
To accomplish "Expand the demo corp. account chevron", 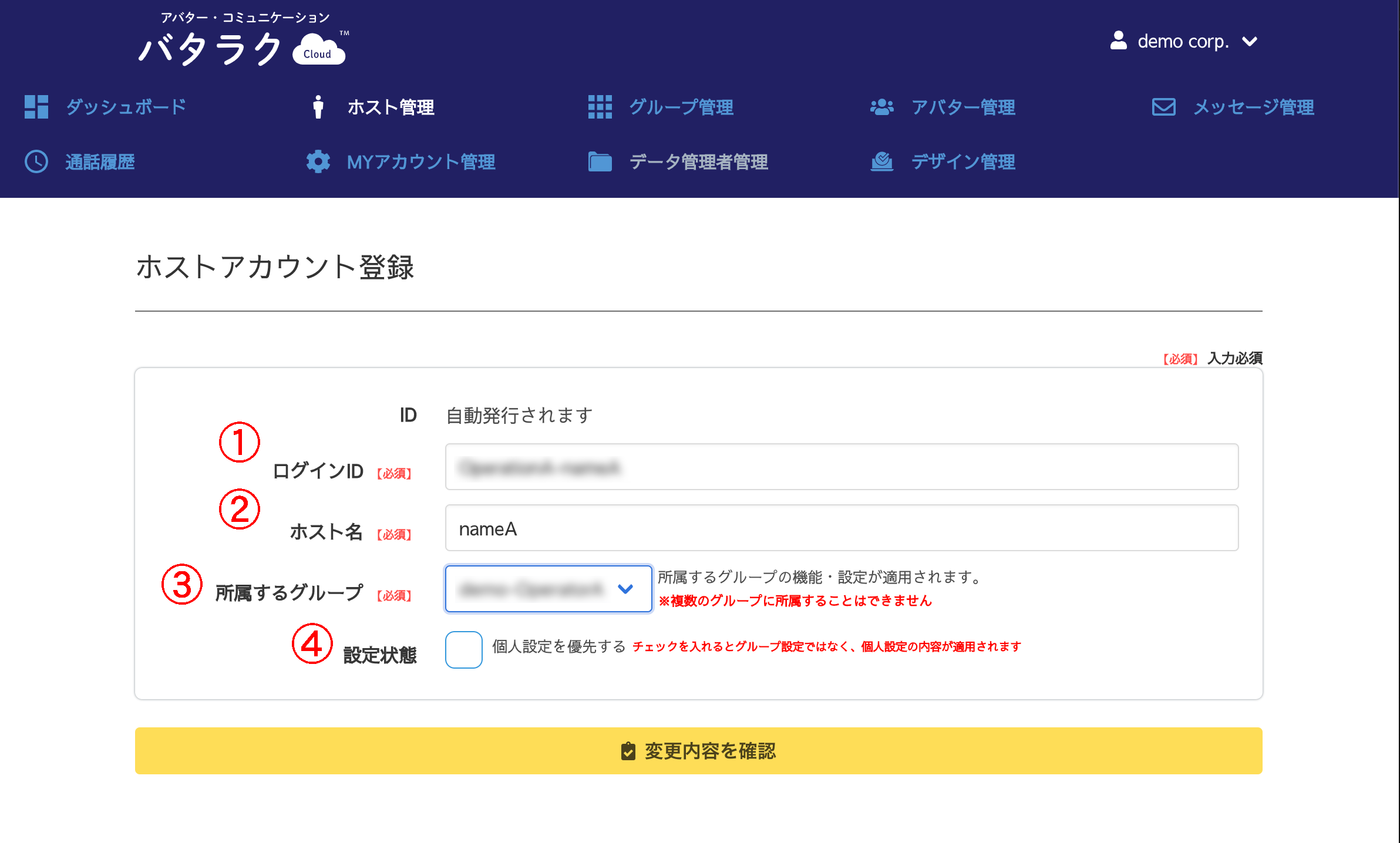I will [1250, 42].
